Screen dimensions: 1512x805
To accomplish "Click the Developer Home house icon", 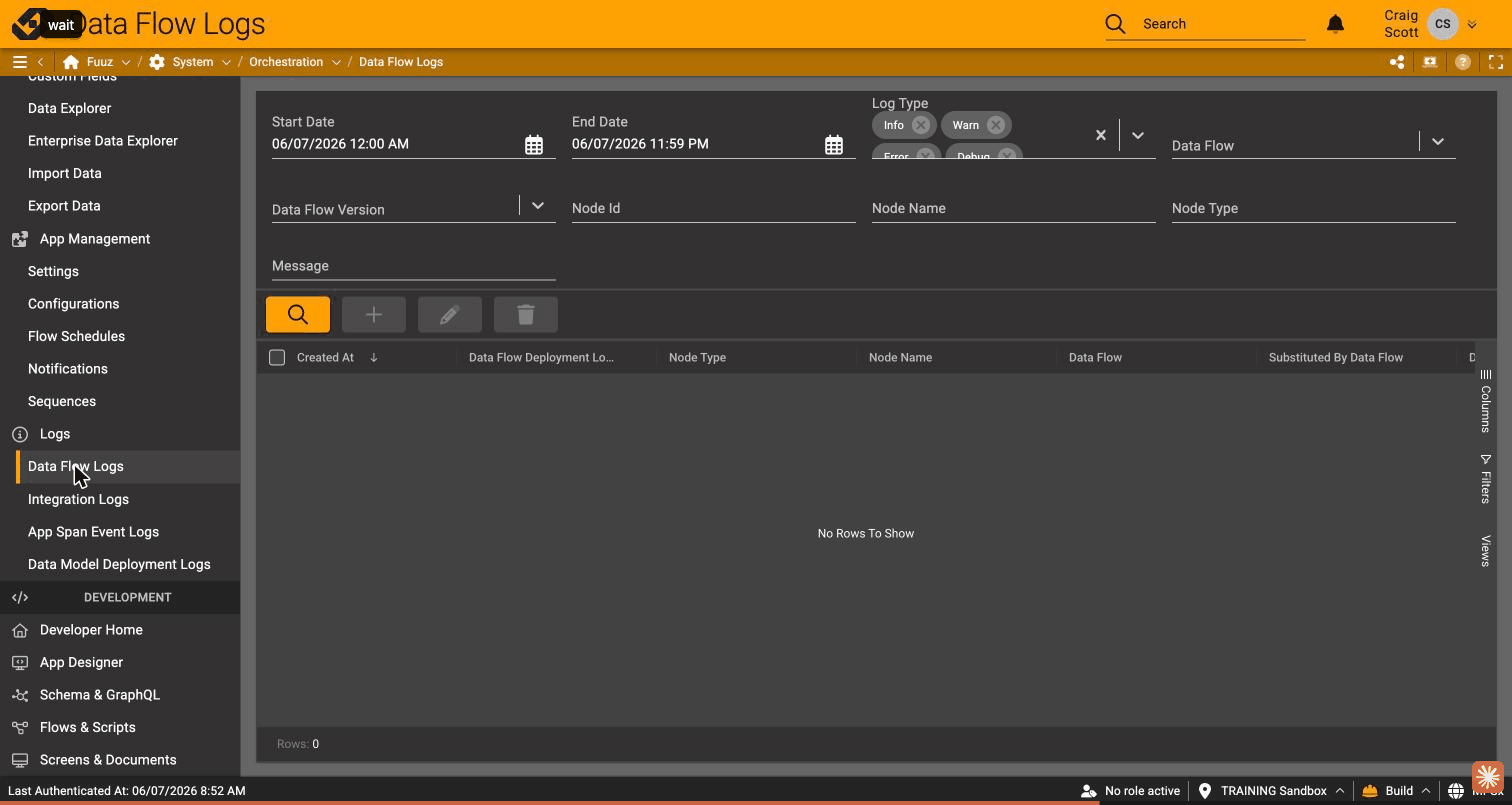I will click(20, 630).
